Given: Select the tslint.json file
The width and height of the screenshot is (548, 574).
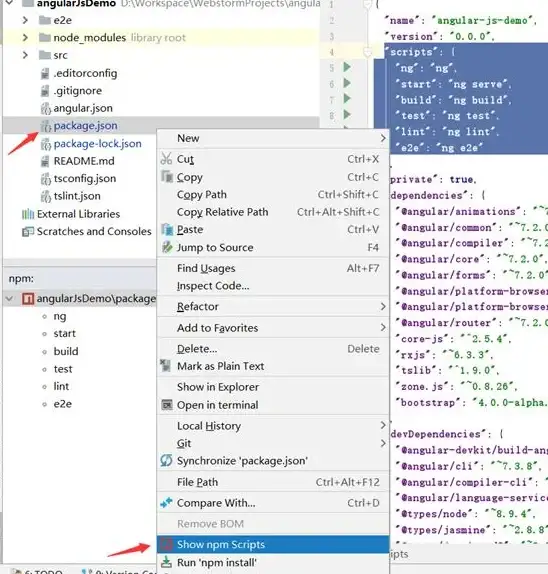Looking at the screenshot, I should [x=77, y=196].
